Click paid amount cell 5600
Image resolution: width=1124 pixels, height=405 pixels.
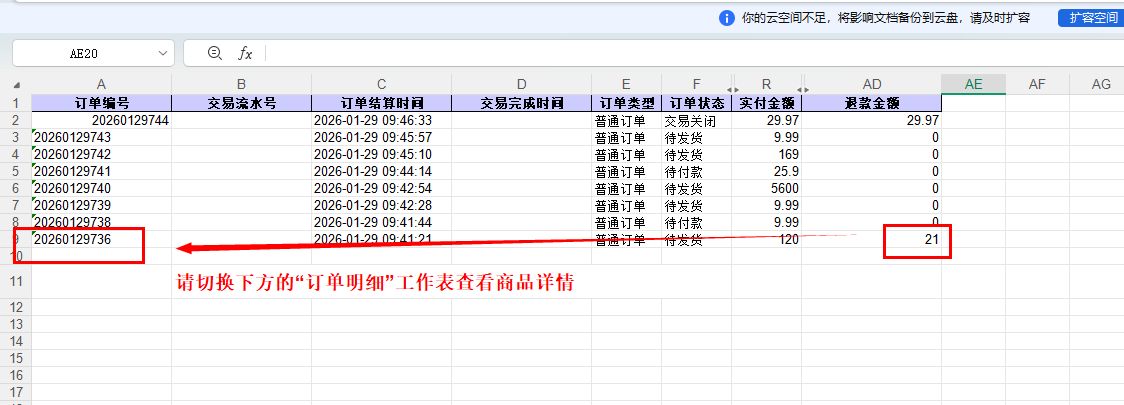[x=767, y=189]
